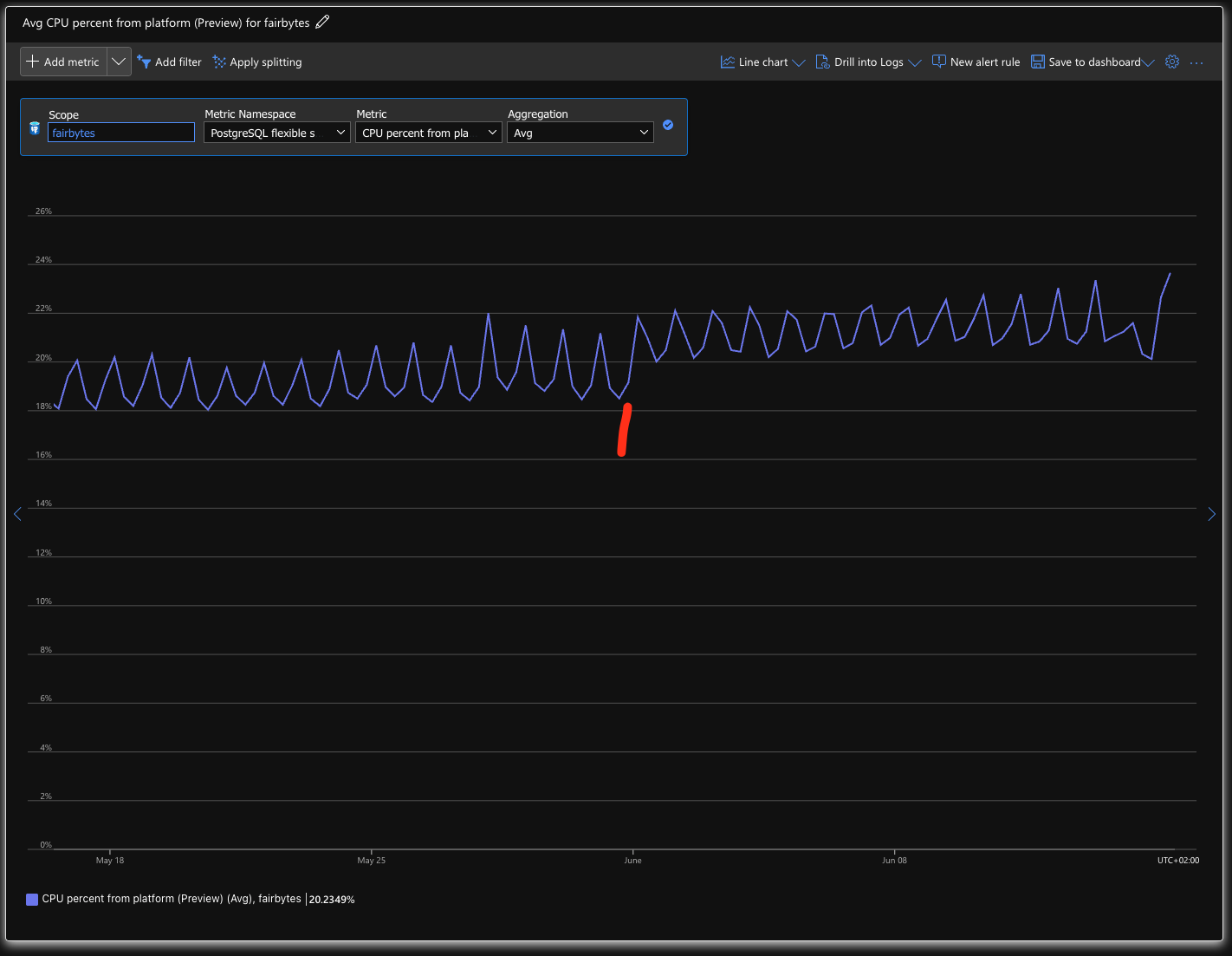Click the UTC+02:00 timezone label

1178,861
